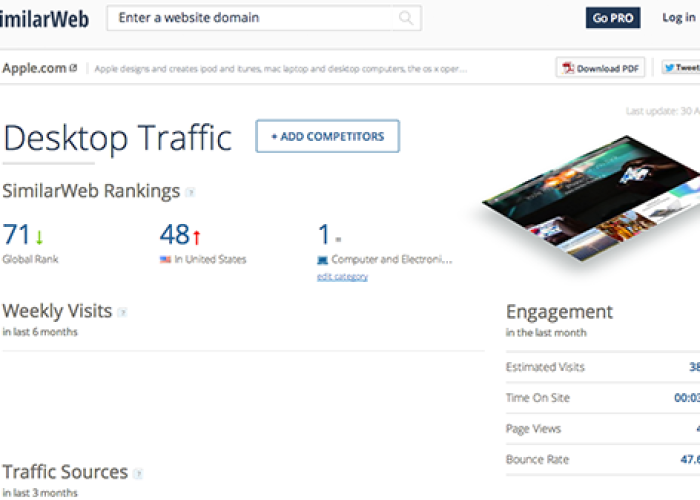The height and width of the screenshot is (500, 700).
Task: Open the Apple.com external link icon
Action: click(73, 69)
